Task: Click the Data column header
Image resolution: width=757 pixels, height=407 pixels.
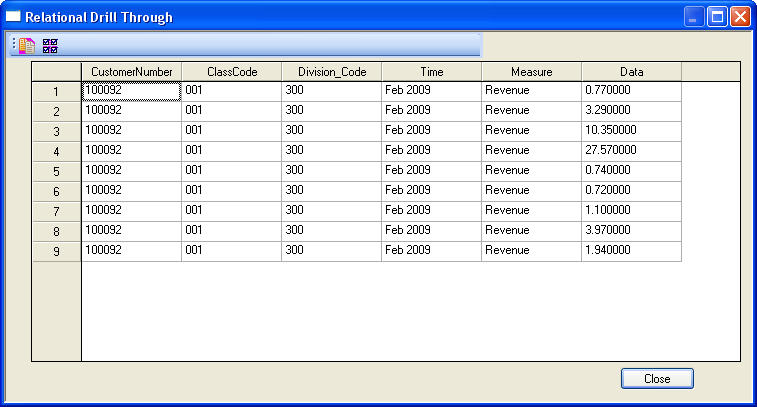Action: pyautogui.click(x=631, y=72)
